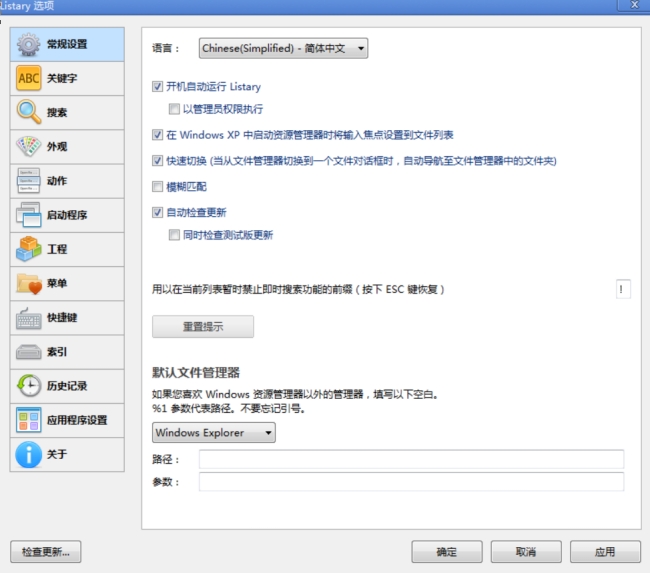This screenshot has width=650, height=573.
Task: Click the gear icon for 常规设置
Action: [x=28, y=45]
